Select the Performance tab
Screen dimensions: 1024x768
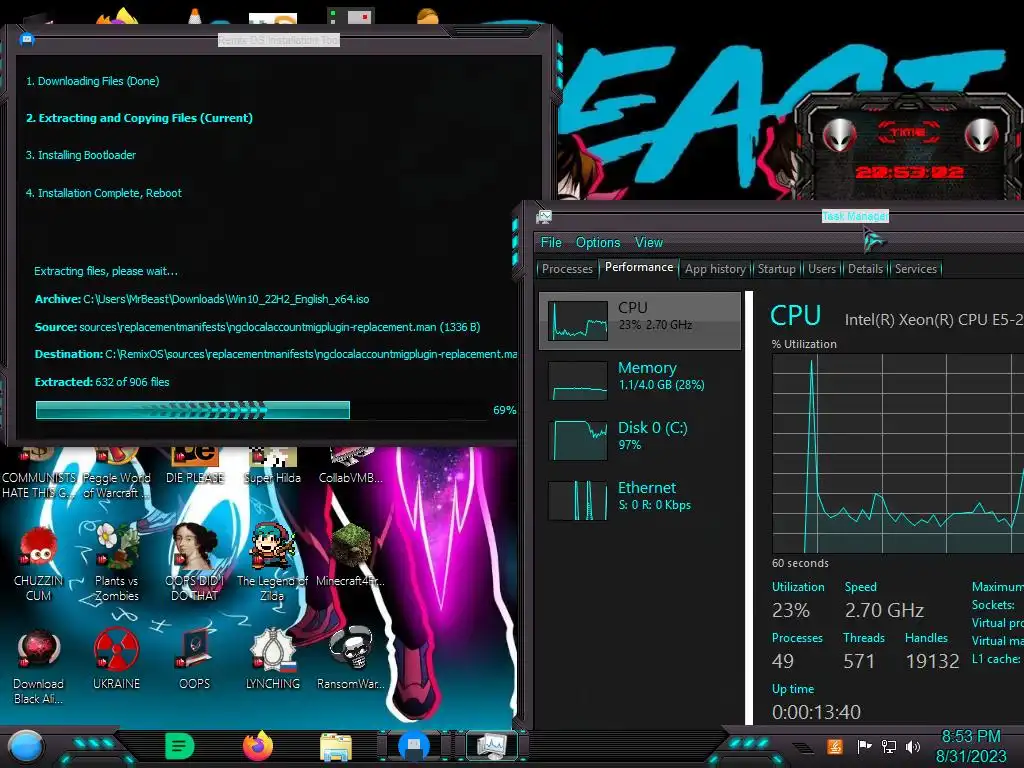click(639, 267)
